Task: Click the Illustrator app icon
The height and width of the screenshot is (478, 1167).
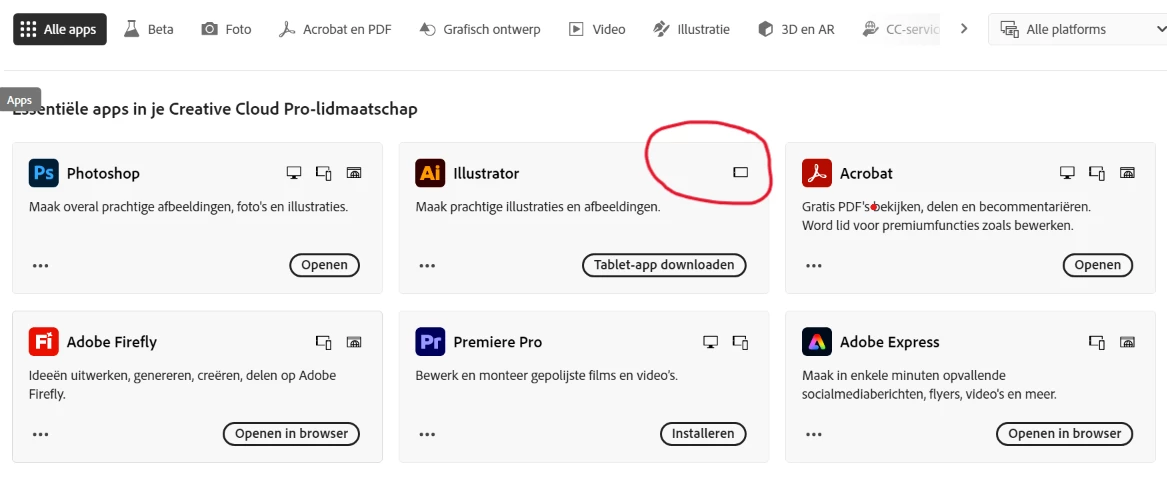Action: [430, 173]
